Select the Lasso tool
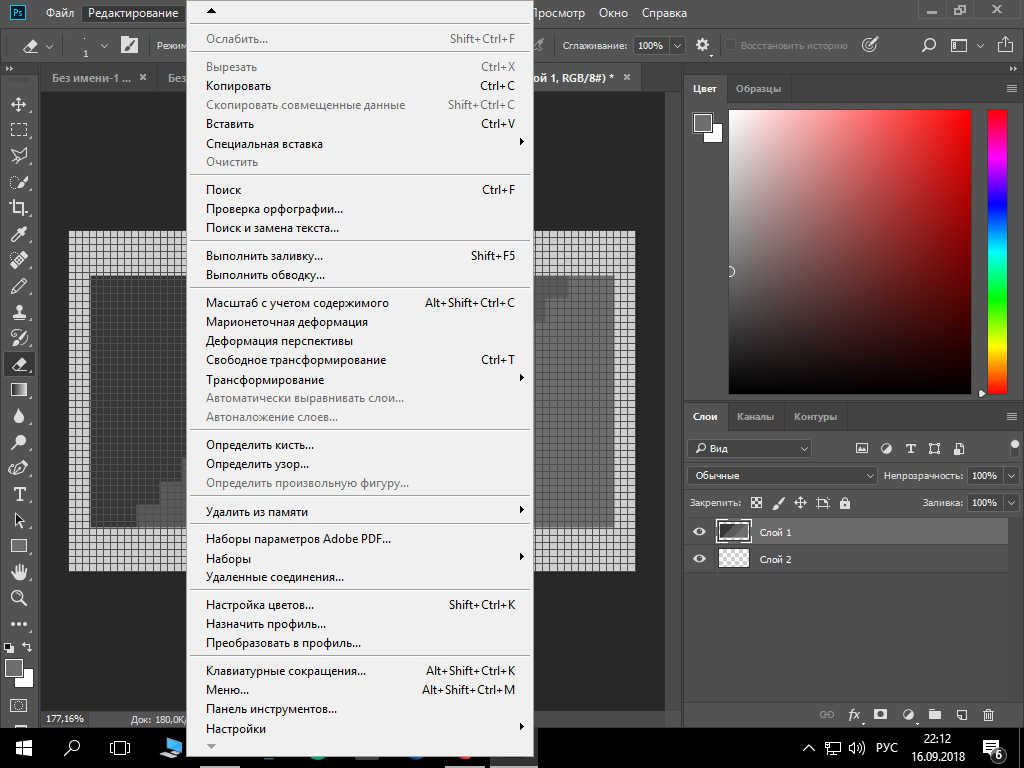1024x768 pixels. [x=18, y=156]
